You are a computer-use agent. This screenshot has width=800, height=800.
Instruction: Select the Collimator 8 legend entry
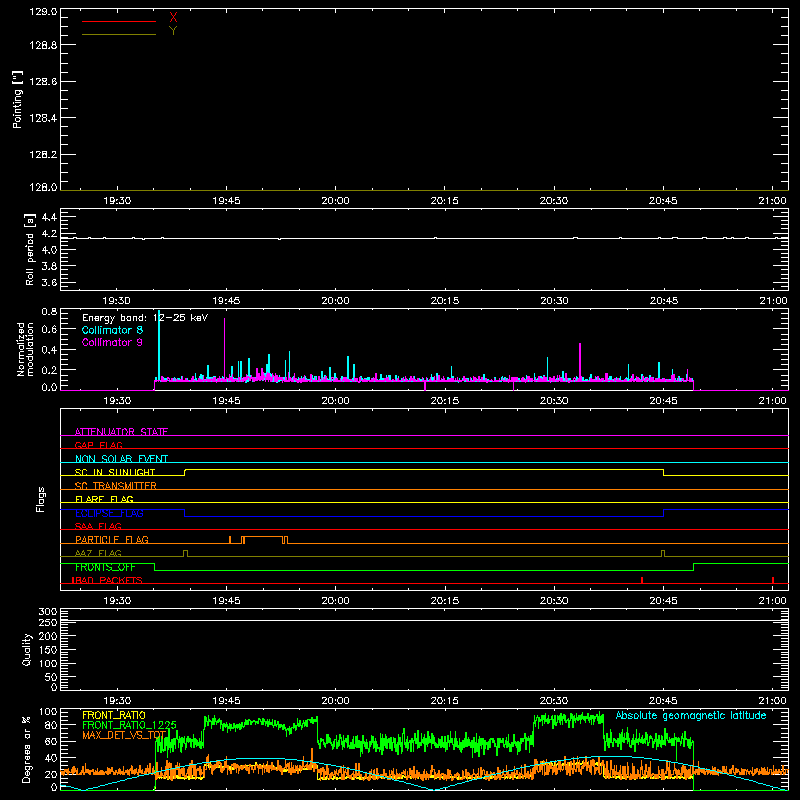coord(112,330)
